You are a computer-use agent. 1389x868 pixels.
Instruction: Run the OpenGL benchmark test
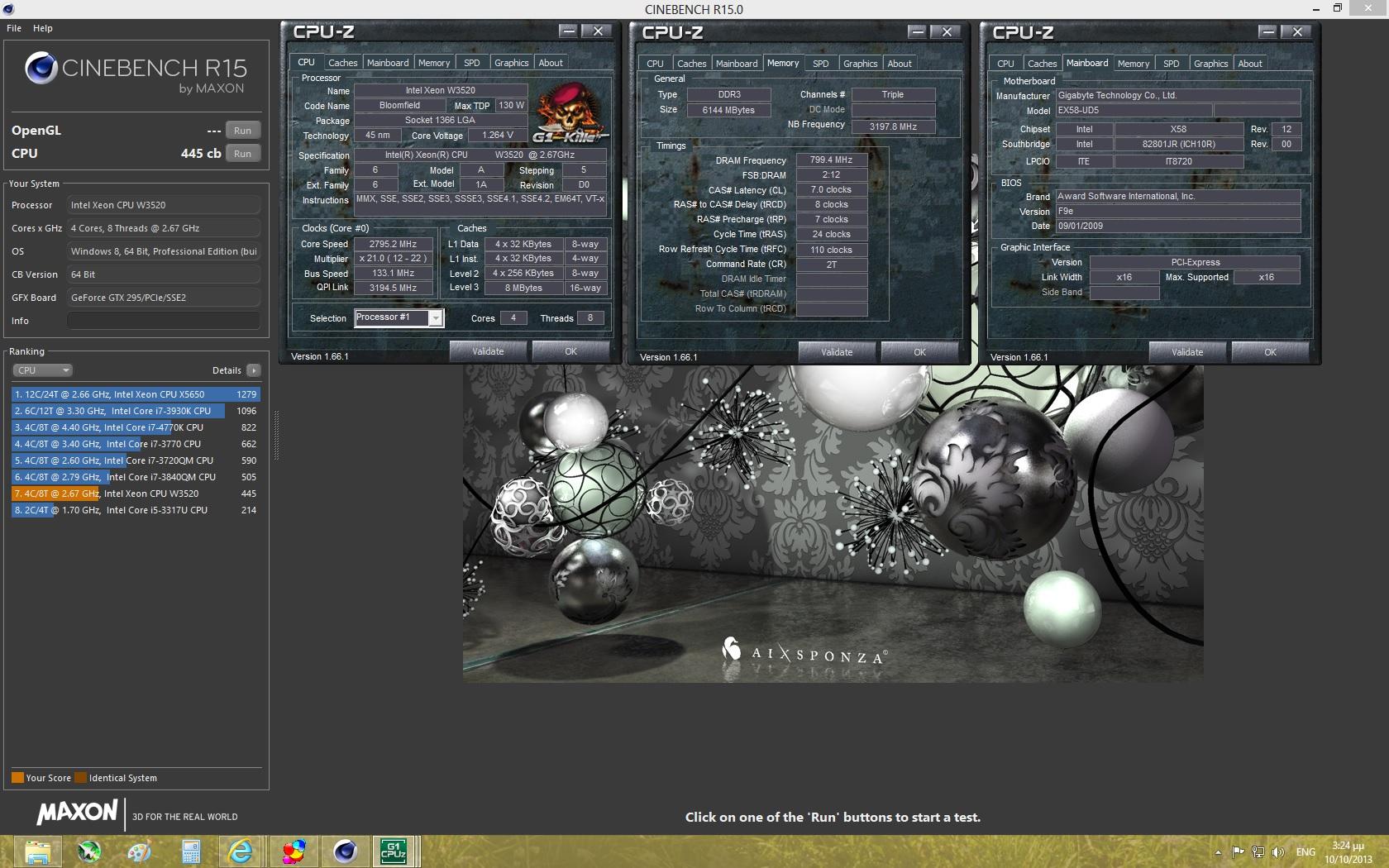[242, 131]
